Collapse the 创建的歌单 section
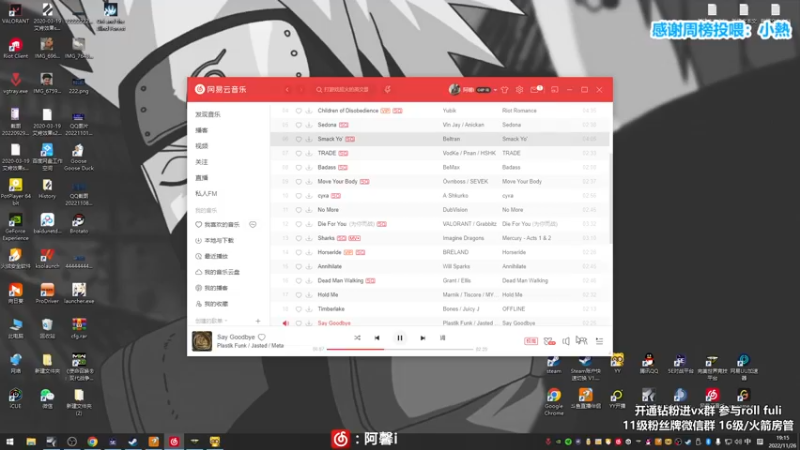Image resolution: width=800 pixels, height=450 pixels. (x=211, y=321)
